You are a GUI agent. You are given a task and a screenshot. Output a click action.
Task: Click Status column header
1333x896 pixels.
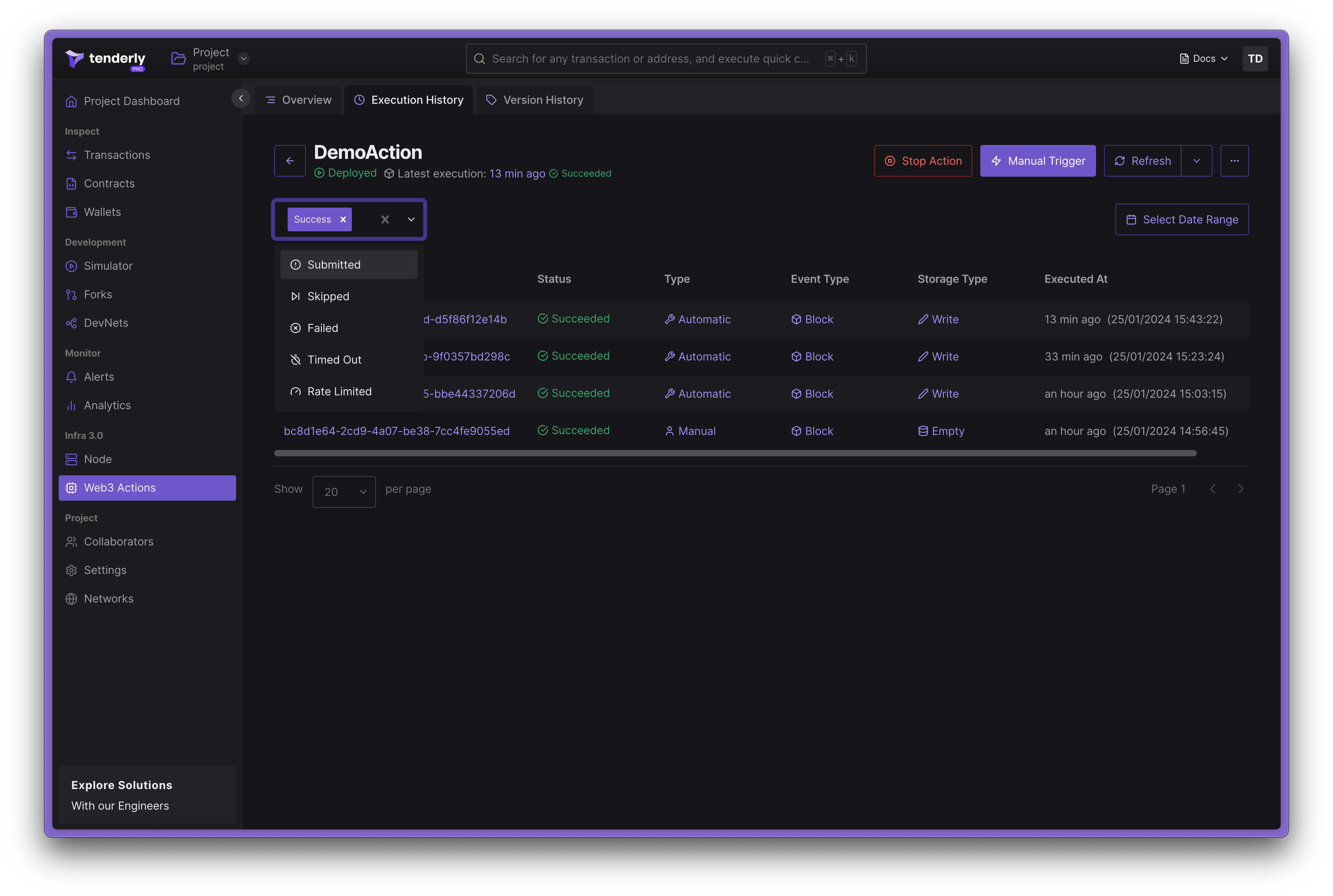tap(554, 279)
